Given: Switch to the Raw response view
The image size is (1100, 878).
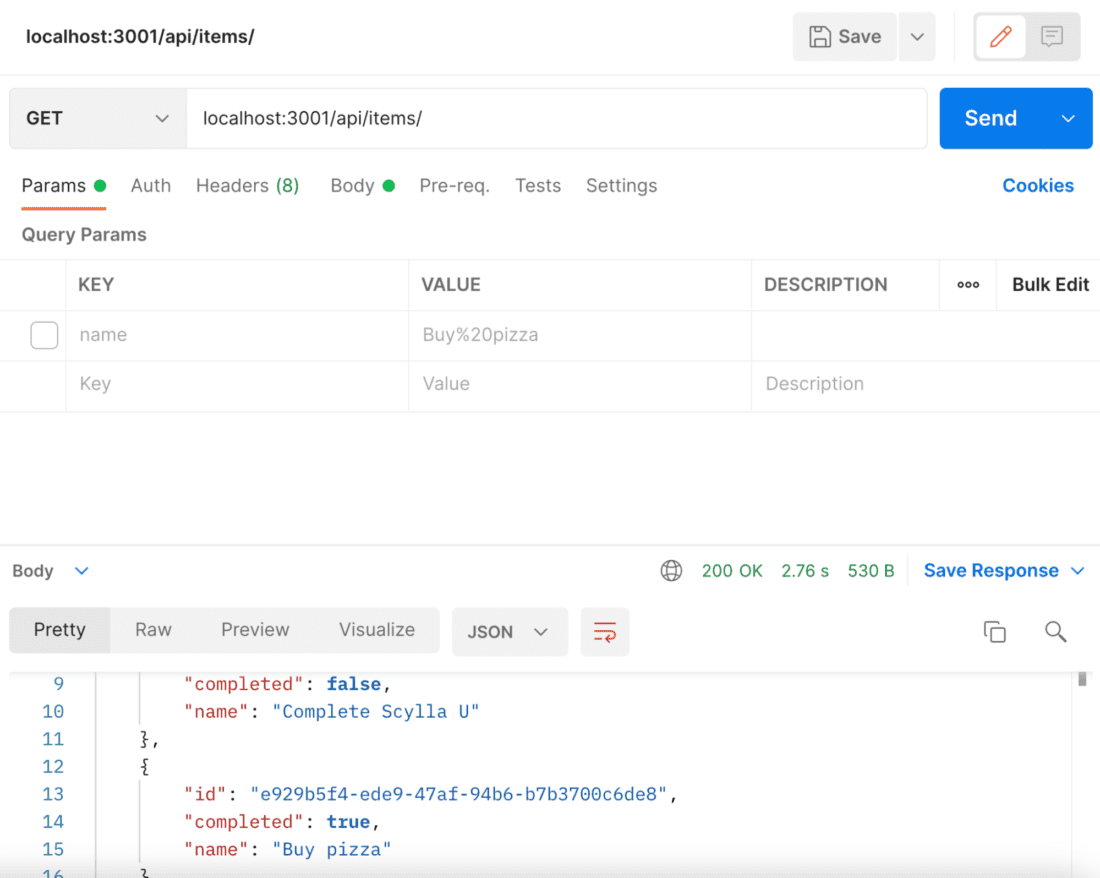Looking at the screenshot, I should point(152,630).
